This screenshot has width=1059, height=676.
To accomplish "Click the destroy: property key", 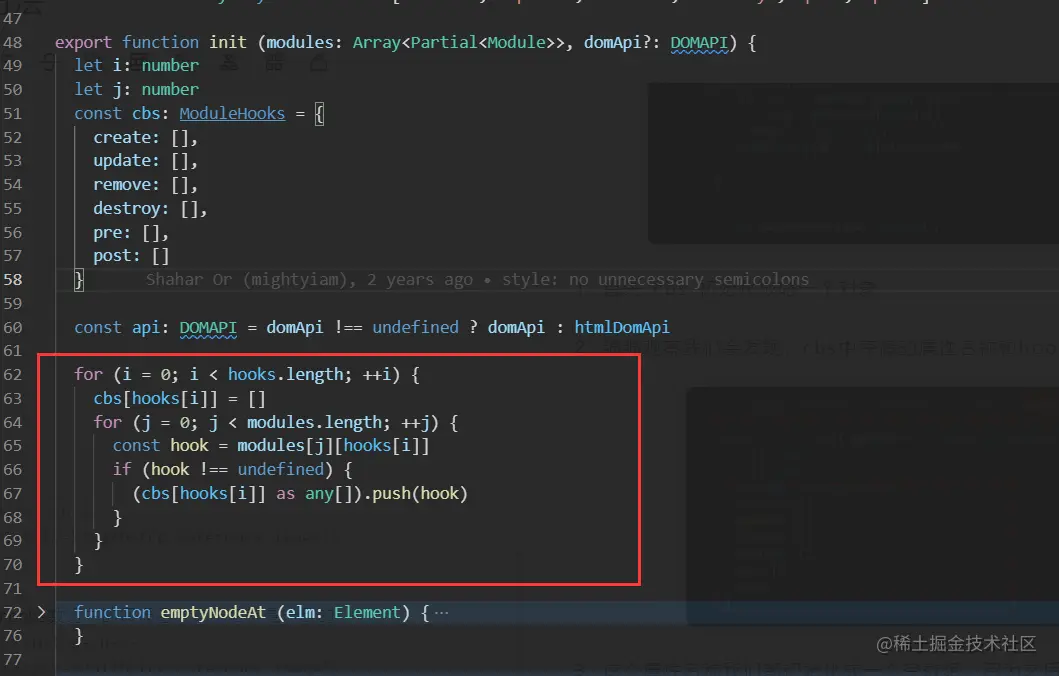I will (131, 209).
